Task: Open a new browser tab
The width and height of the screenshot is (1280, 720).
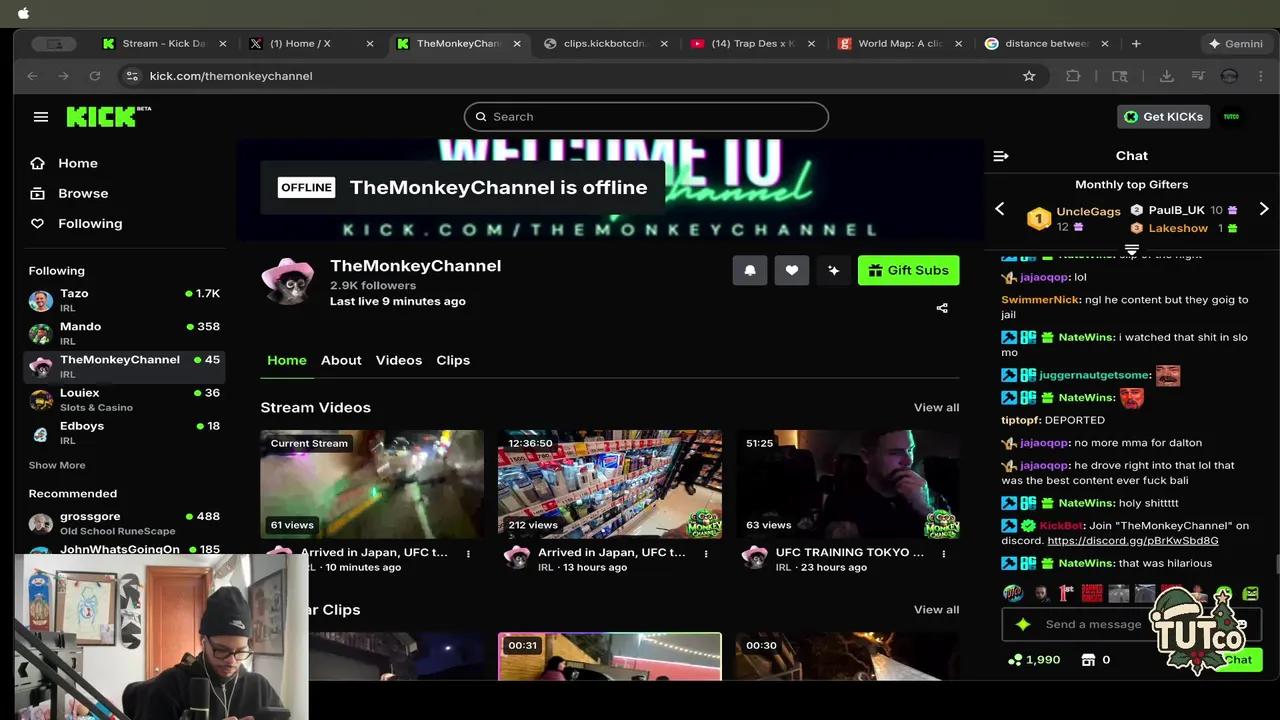Action: (1136, 44)
